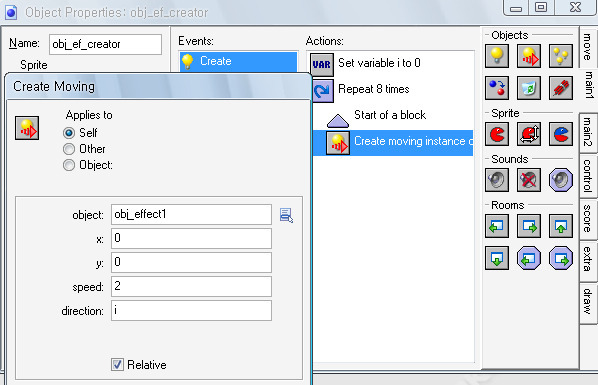Select the Change Sprite red pacman icon
This screenshot has width=598, height=385.
497,134
